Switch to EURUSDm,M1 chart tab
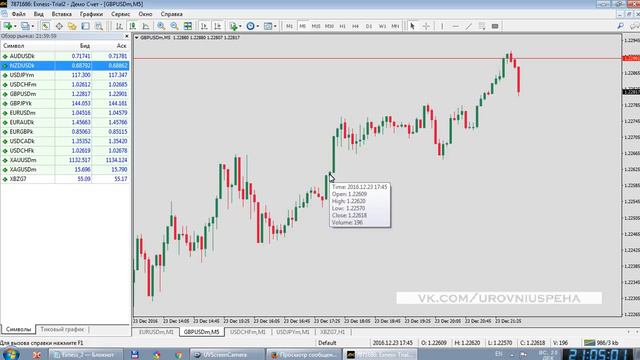The height and width of the screenshot is (360, 640). pyautogui.click(x=156, y=332)
